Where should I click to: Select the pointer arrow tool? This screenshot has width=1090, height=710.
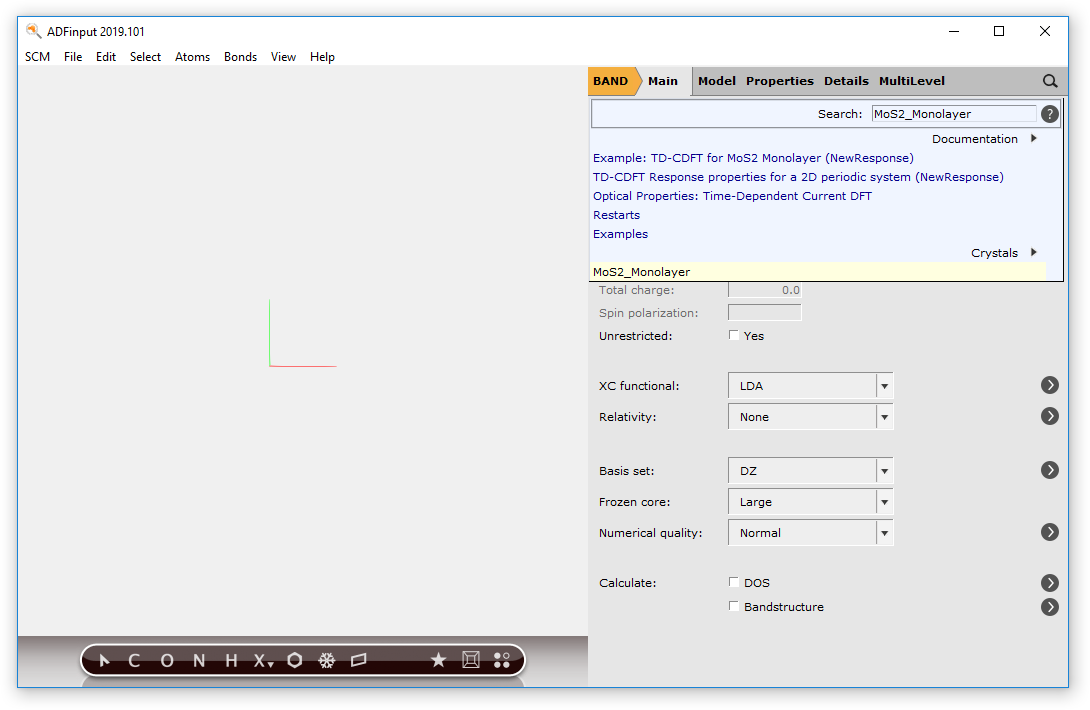[x=104, y=661]
